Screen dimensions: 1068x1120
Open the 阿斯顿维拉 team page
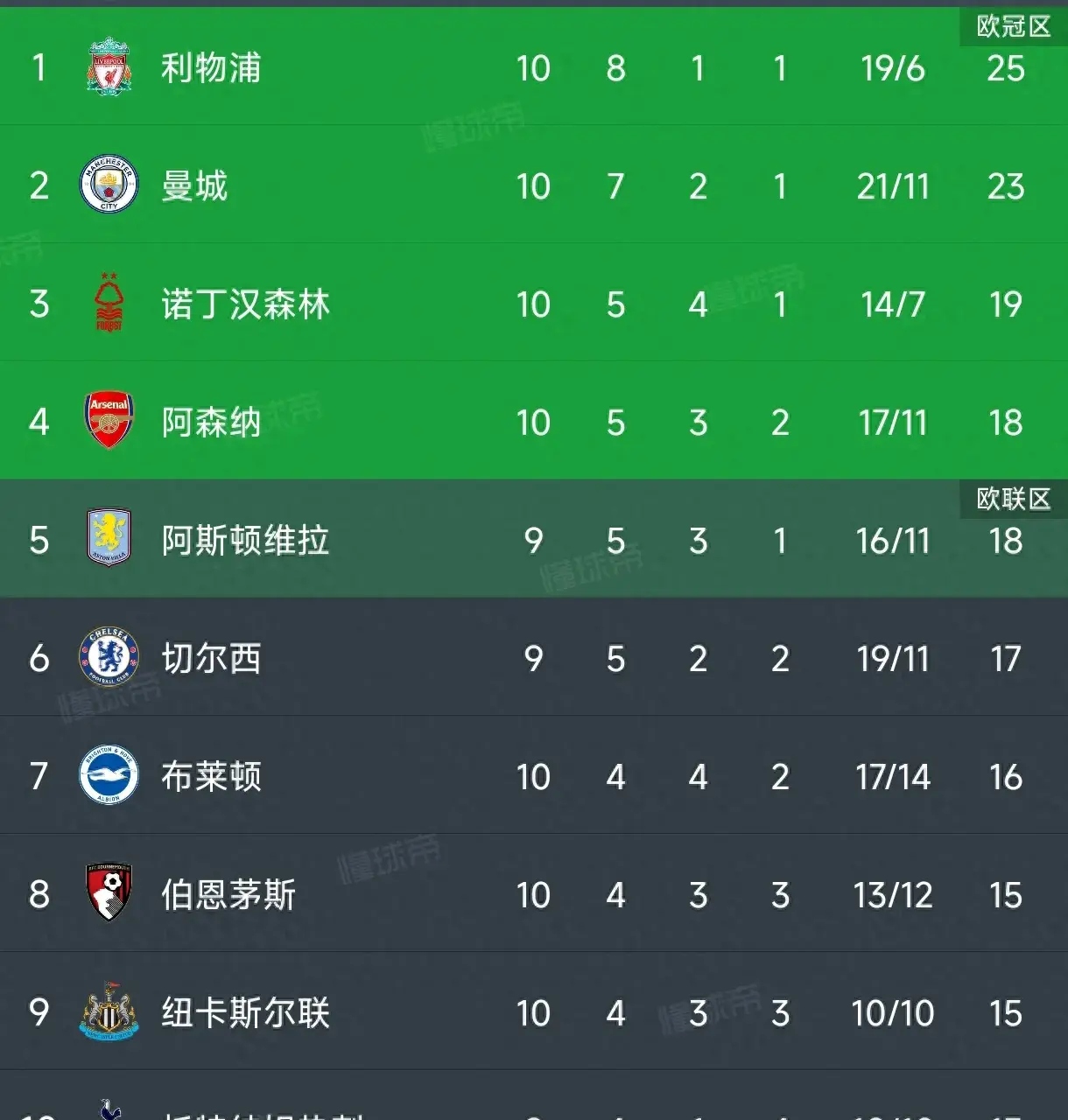[x=245, y=540]
